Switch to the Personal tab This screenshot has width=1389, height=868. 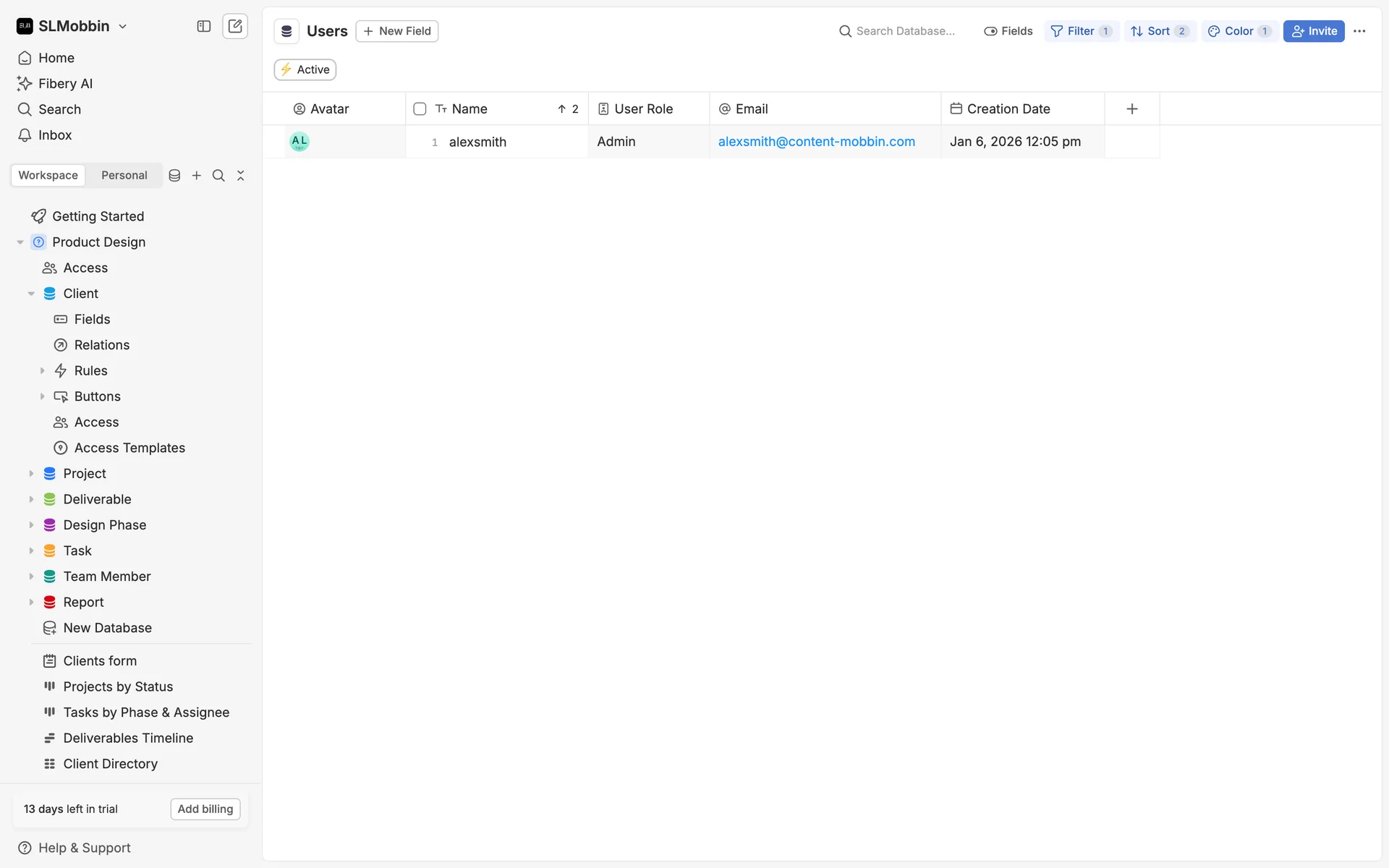click(x=124, y=176)
